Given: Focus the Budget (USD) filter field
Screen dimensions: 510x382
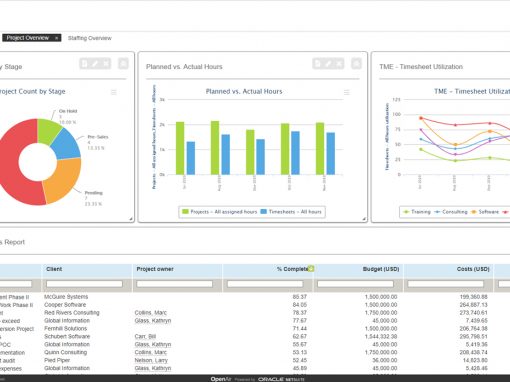Looking at the screenshot, I should click(x=356, y=284).
